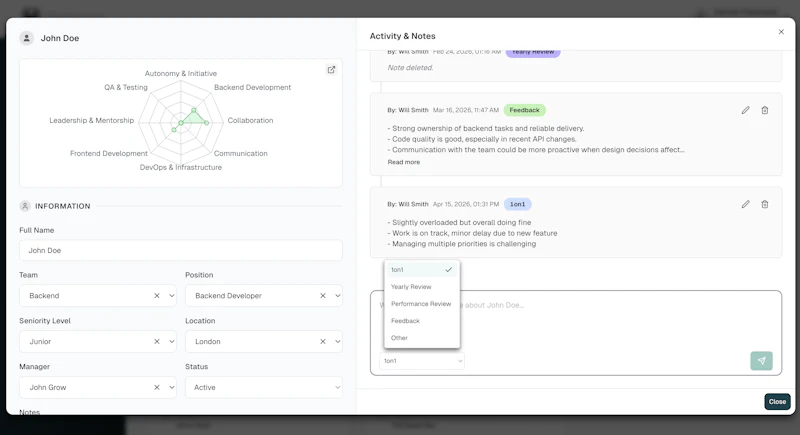This screenshot has width=800, height=435.
Task: Delete the Feedback note trash icon
Action: (x=765, y=110)
